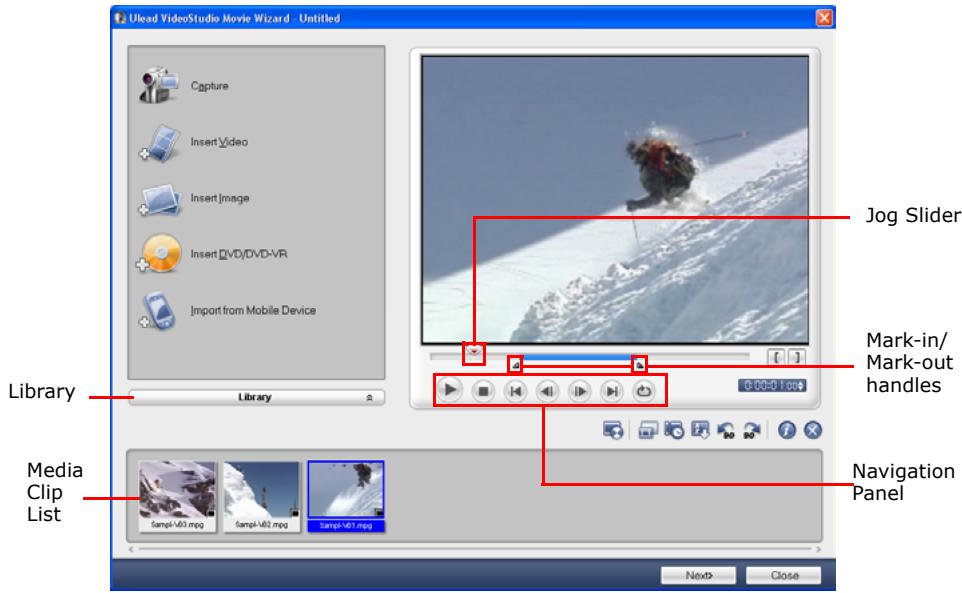Click the Close button at bottom
Viewport: 962px width, 593px height.
pos(783,575)
